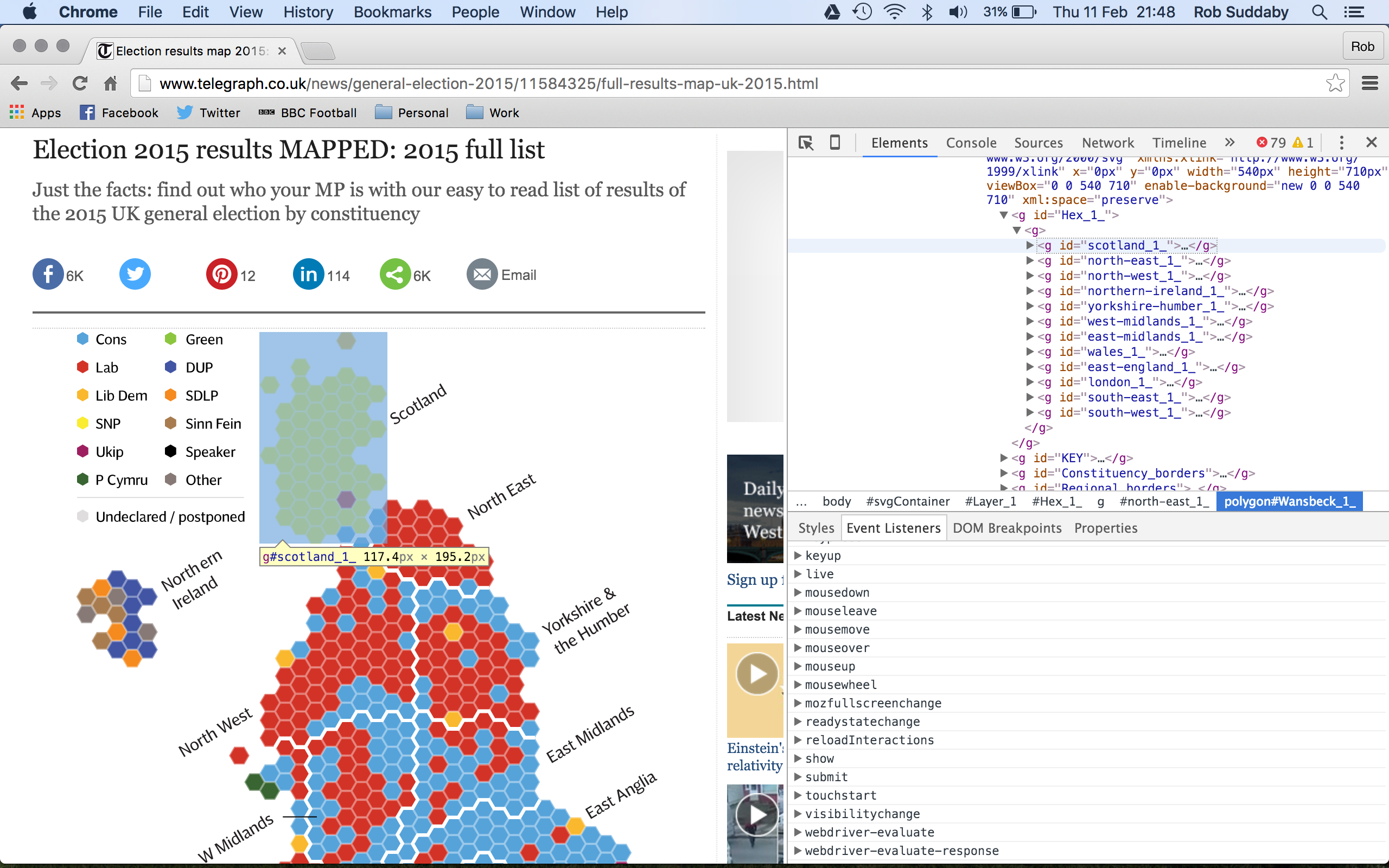Select #north-east_1_ in the breadcrumb
Image resolution: width=1389 pixels, height=868 pixels.
click(x=1163, y=501)
